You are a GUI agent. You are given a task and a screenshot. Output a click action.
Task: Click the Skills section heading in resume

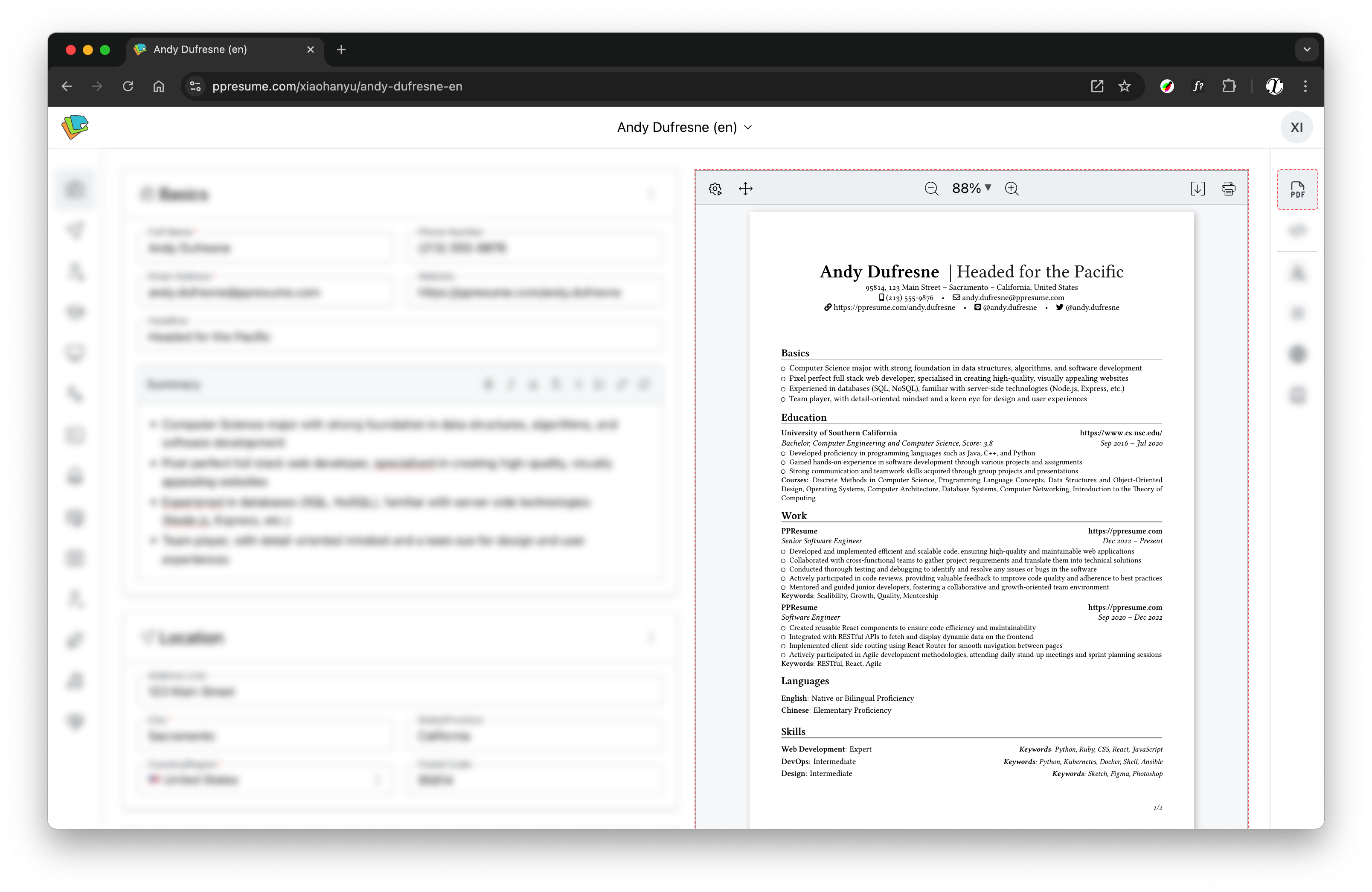[793, 731]
